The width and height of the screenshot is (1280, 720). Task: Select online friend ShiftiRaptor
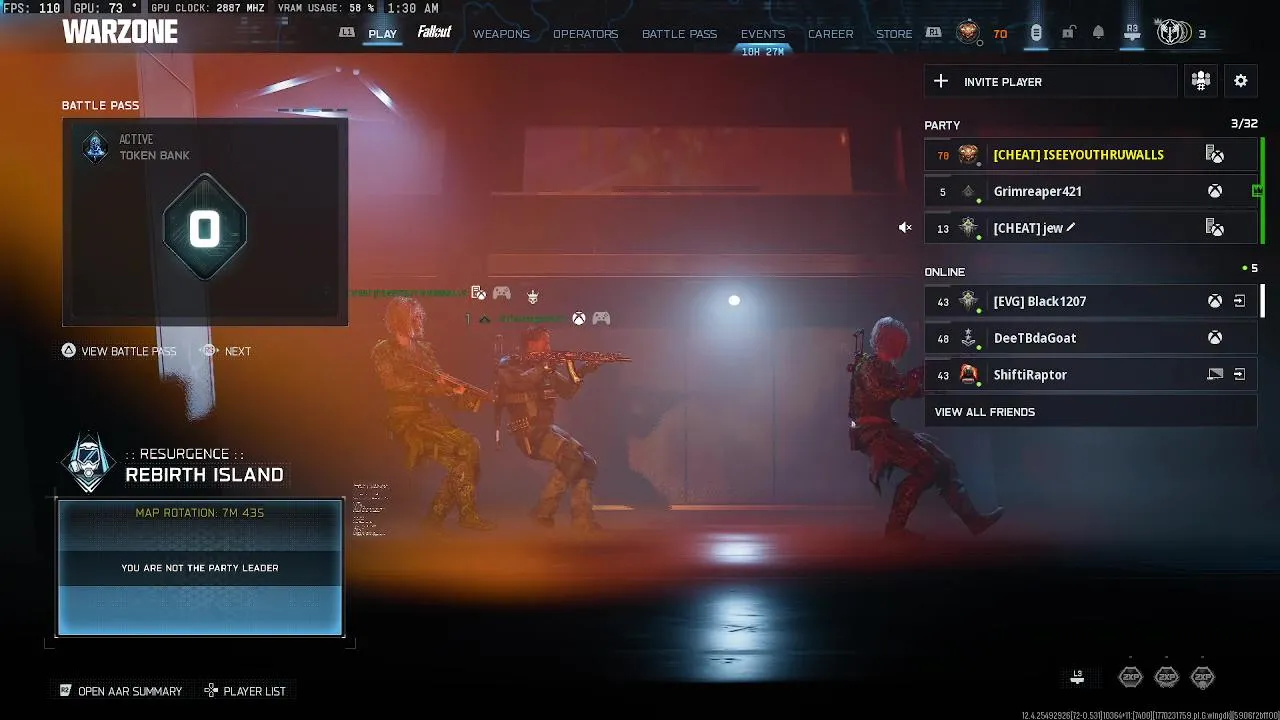1091,375
